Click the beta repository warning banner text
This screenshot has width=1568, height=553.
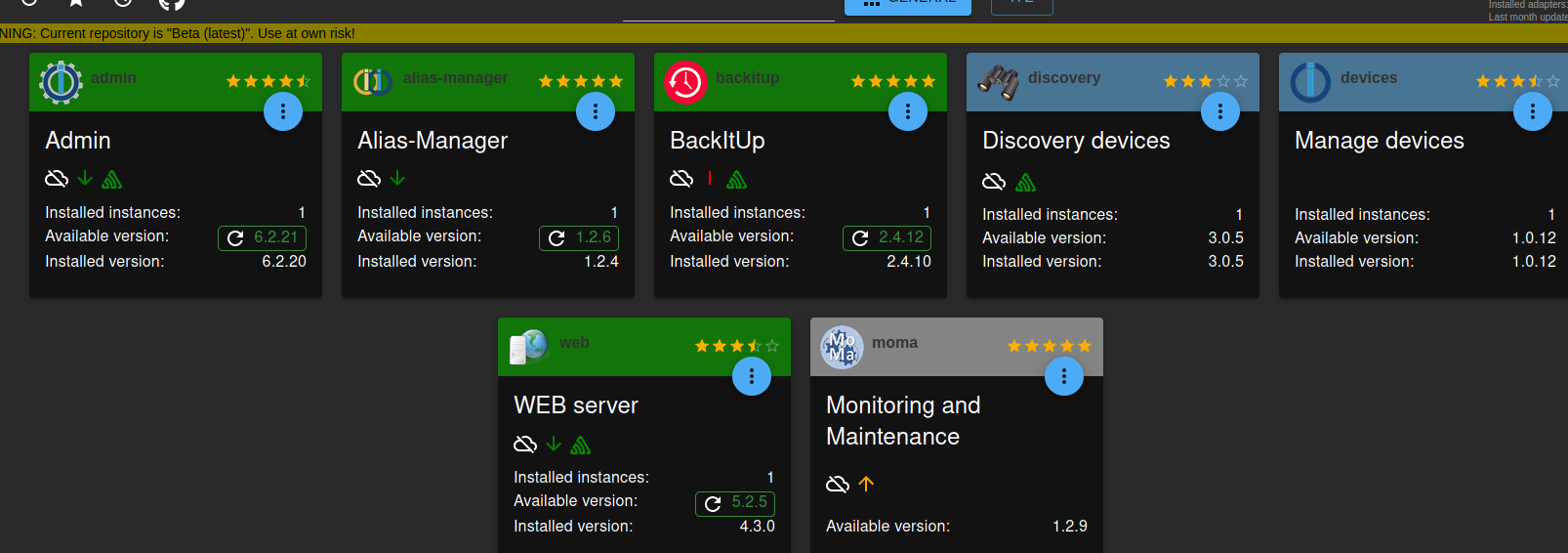point(178,33)
